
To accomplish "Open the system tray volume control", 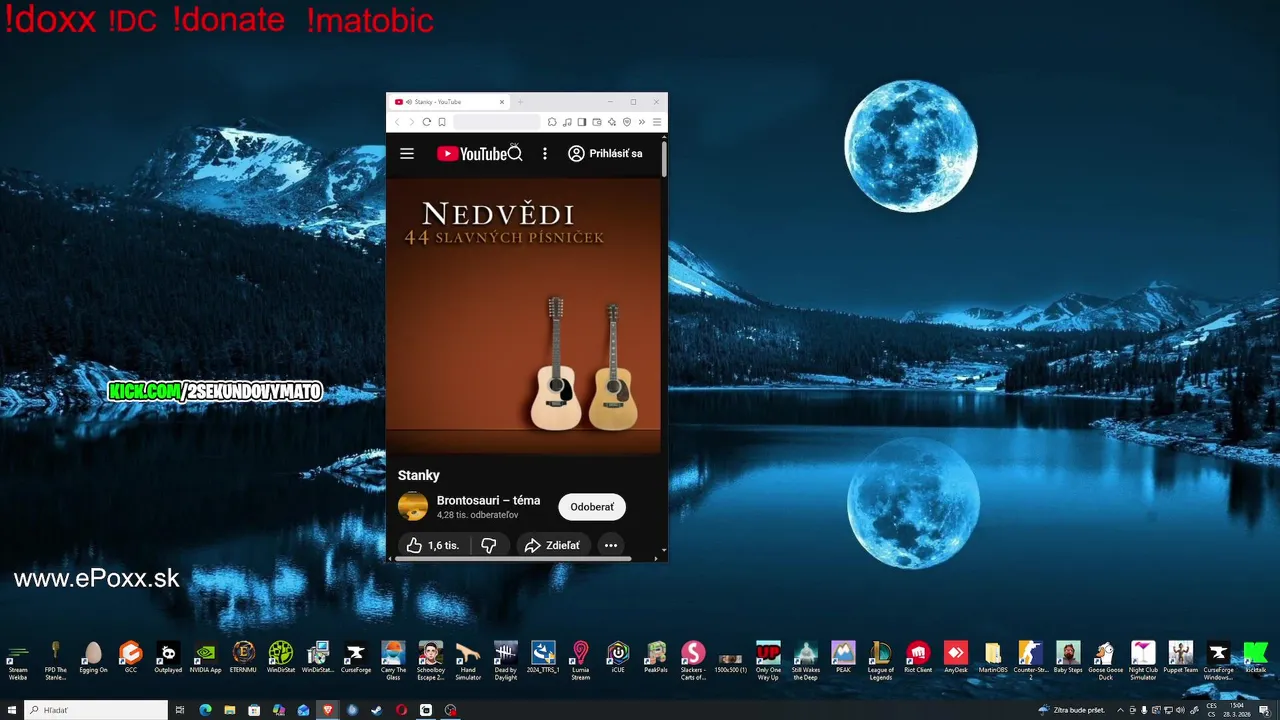I will tap(1180, 710).
